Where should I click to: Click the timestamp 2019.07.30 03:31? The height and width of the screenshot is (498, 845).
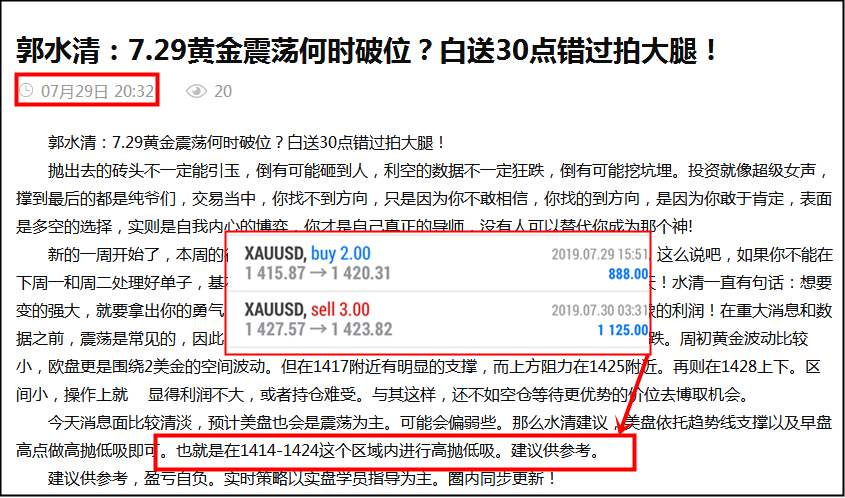(600, 310)
